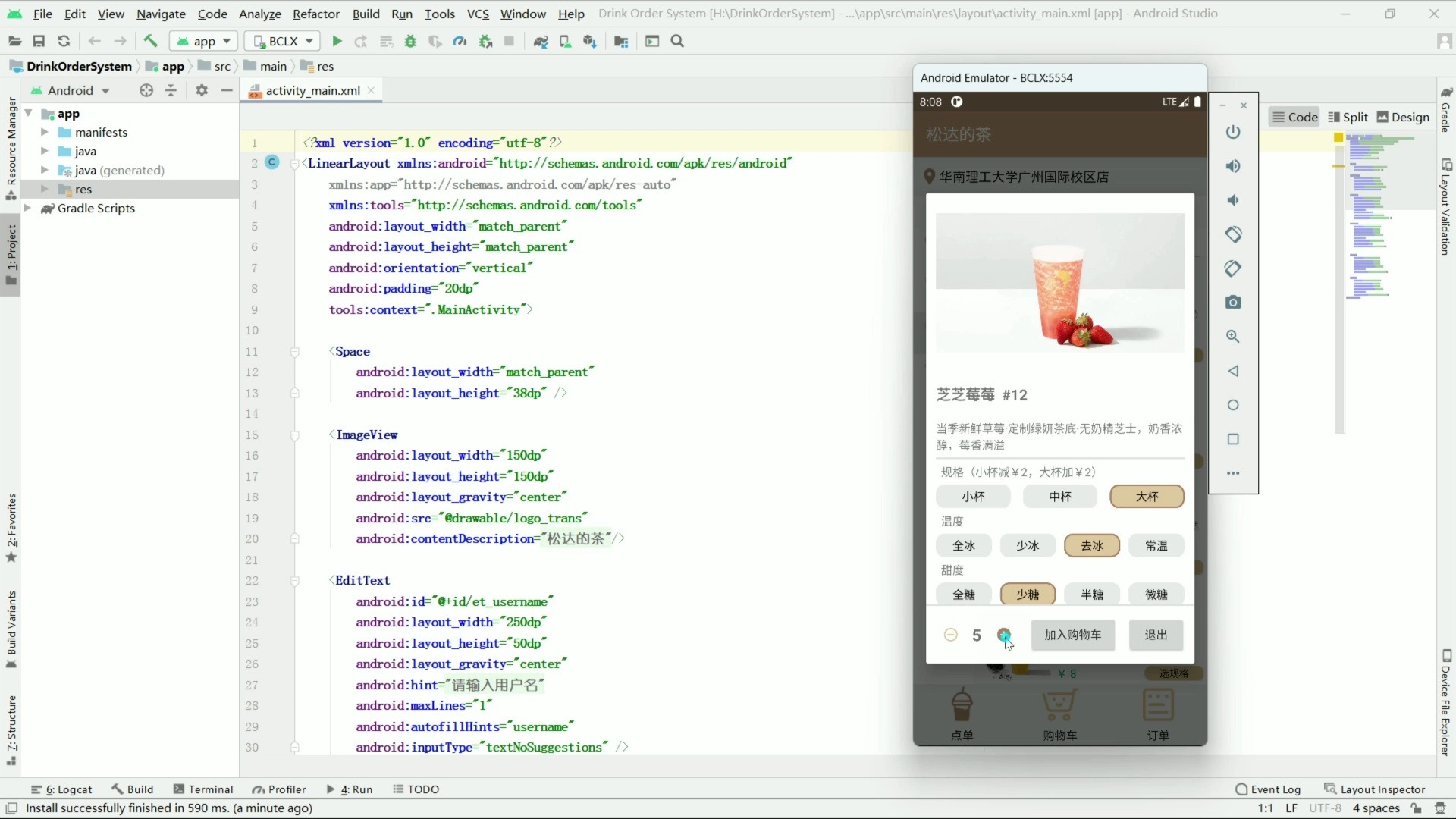
Task: Click 加入购物车 add to cart button
Action: point(1073,634)
